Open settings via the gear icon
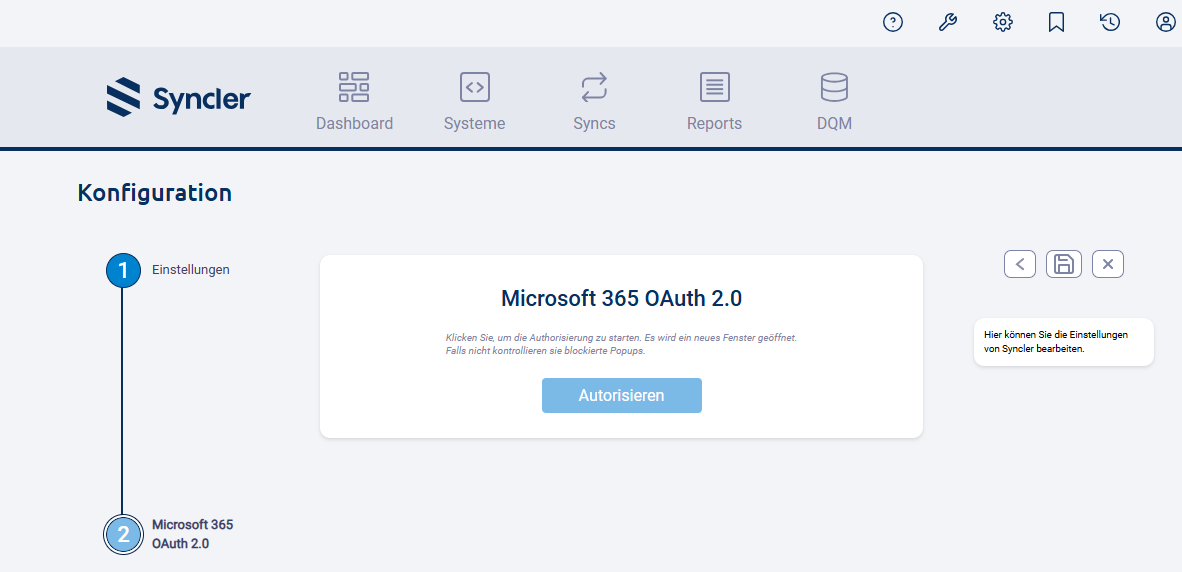Viewport: 1182px width, 572px height. click(x=1003, y=22)
